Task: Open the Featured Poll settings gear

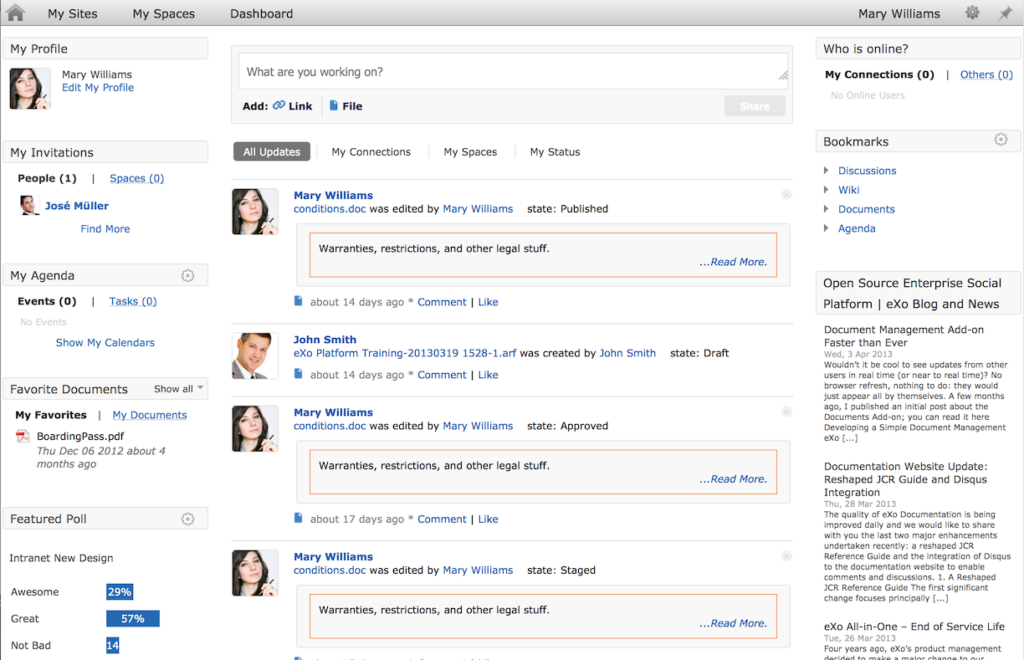Action: click(x=188, y=518)
